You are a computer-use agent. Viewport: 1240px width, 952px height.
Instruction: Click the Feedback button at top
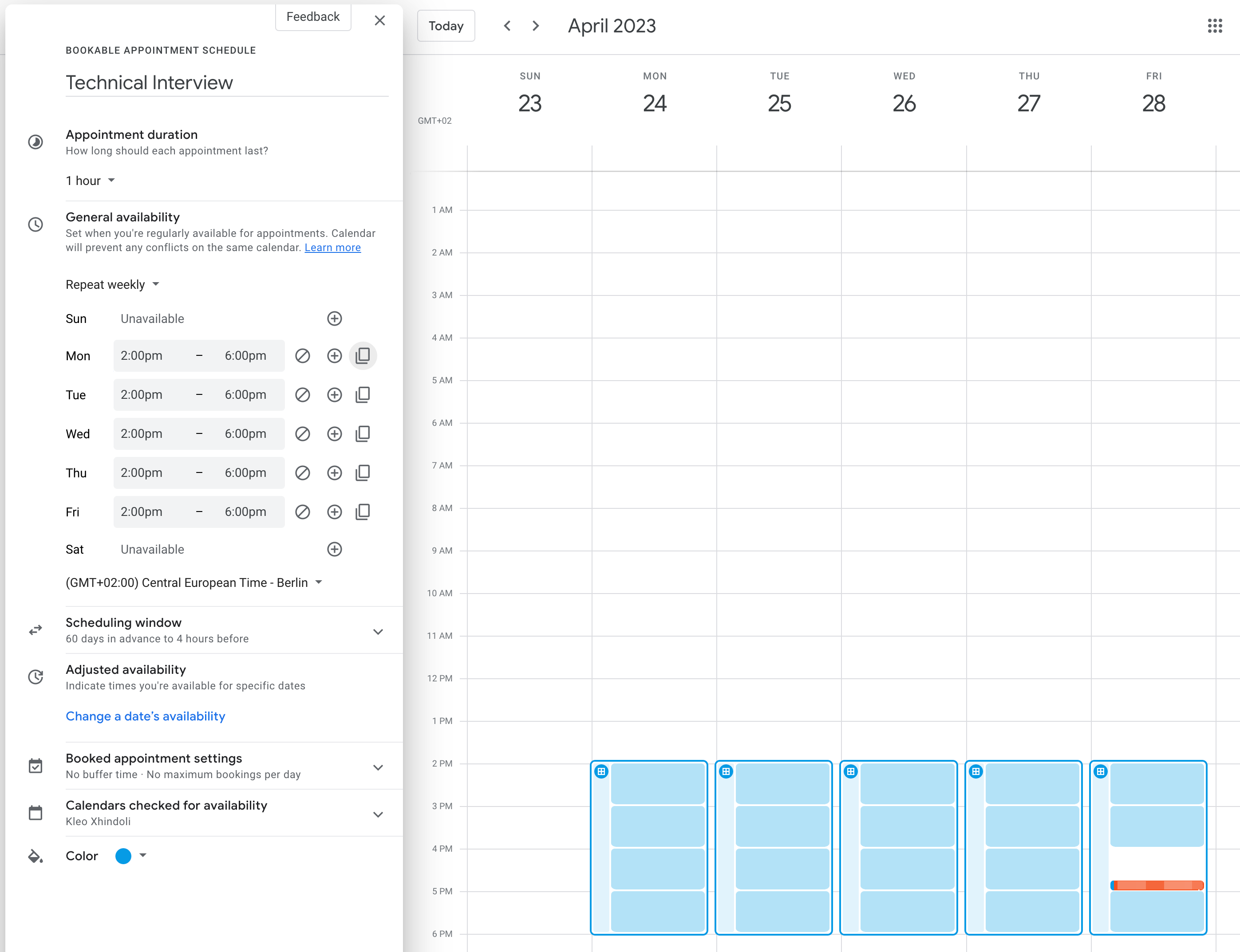point(312,16)
